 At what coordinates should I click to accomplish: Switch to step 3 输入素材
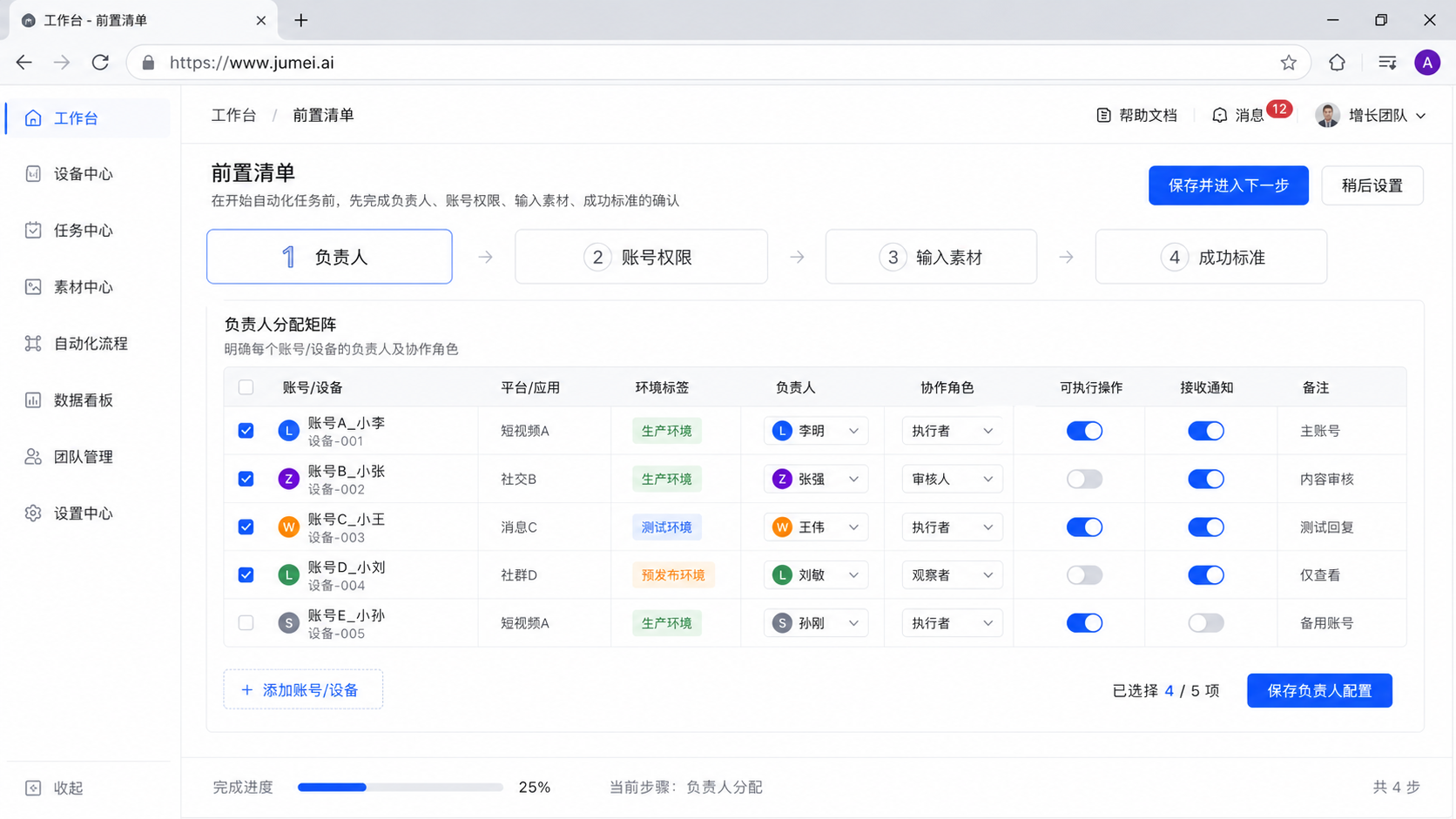[x=931, y=257]
